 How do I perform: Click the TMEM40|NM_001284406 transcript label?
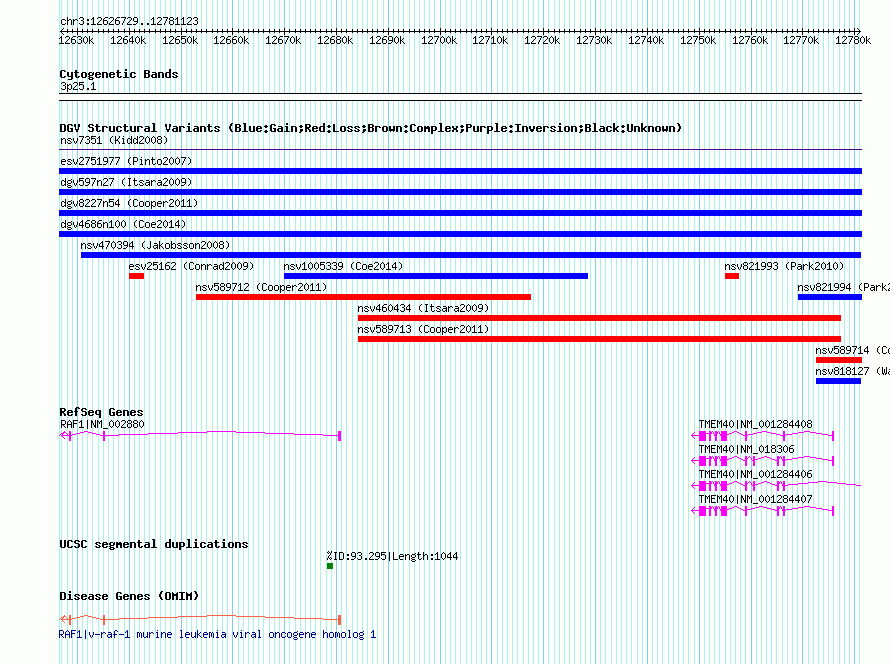tap(755, 474)
